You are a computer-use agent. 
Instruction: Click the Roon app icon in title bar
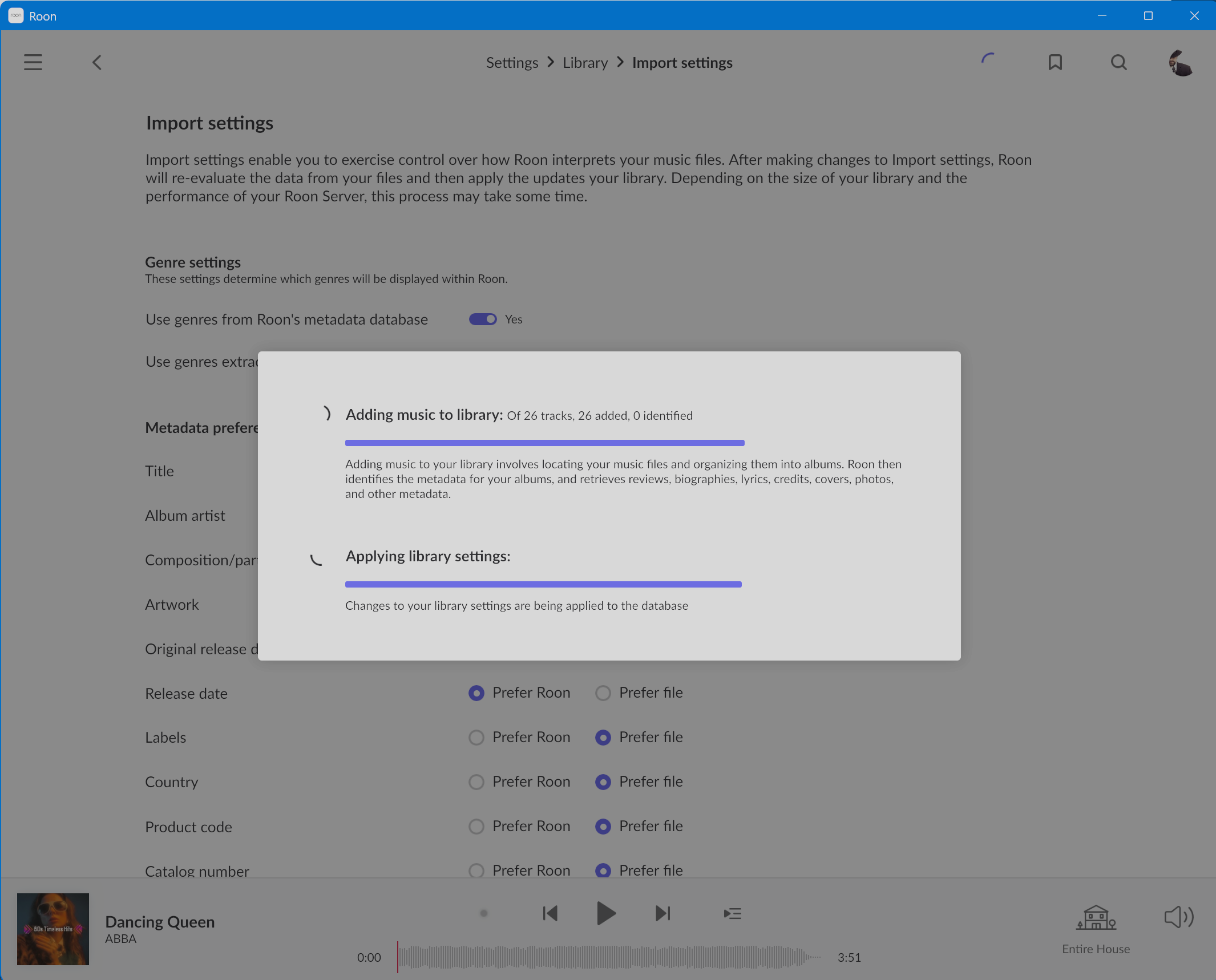(16, 15)
